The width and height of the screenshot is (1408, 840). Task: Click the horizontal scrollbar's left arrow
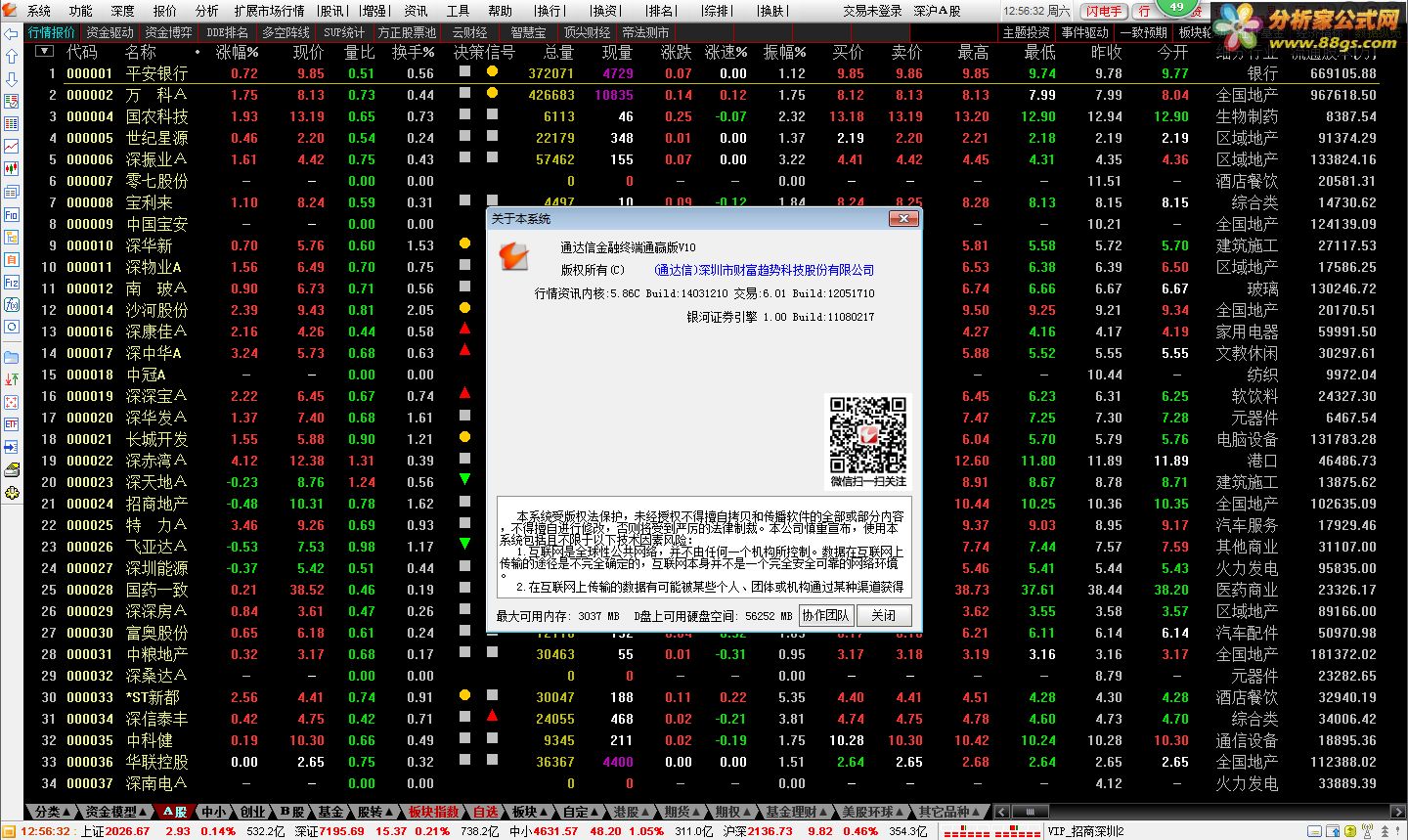[1000, 812]
